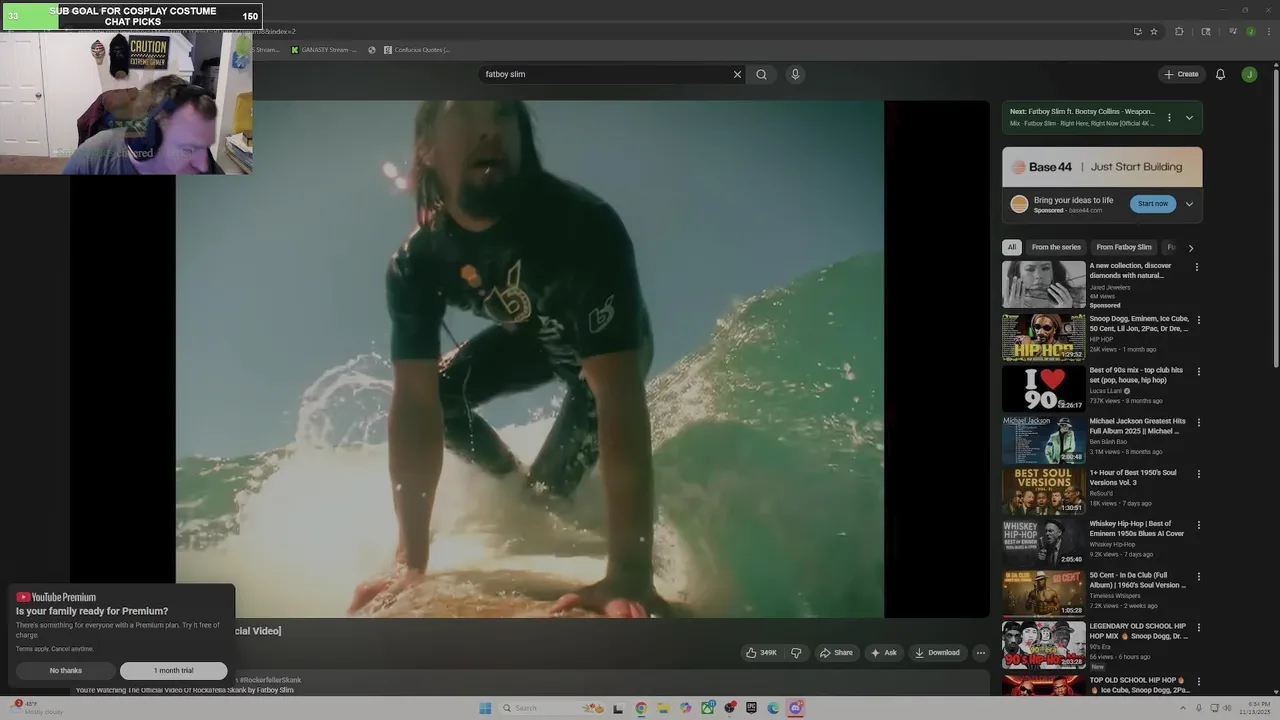The height and width of the screenshot is (720, 1280).
Task: Open options menu for the Next Fatboy Slim mix
Action: [1169, 118]
